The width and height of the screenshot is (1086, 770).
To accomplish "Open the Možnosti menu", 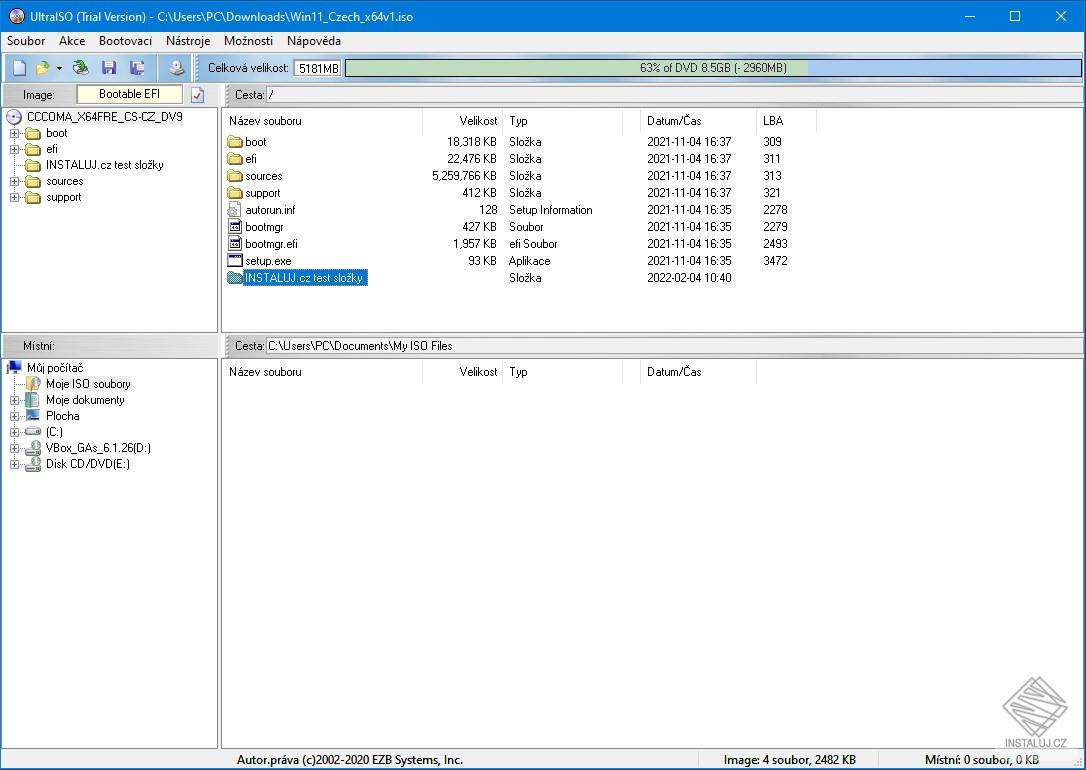I will pyautogui.click(x=249, y=41).
